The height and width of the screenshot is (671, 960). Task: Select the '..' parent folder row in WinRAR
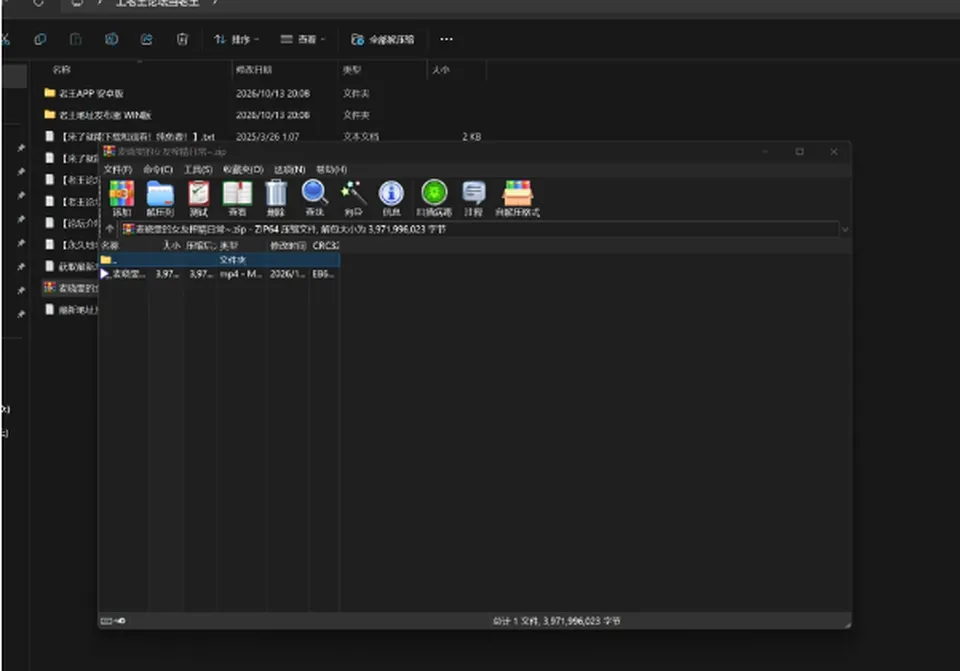click(x=219, y=260)
